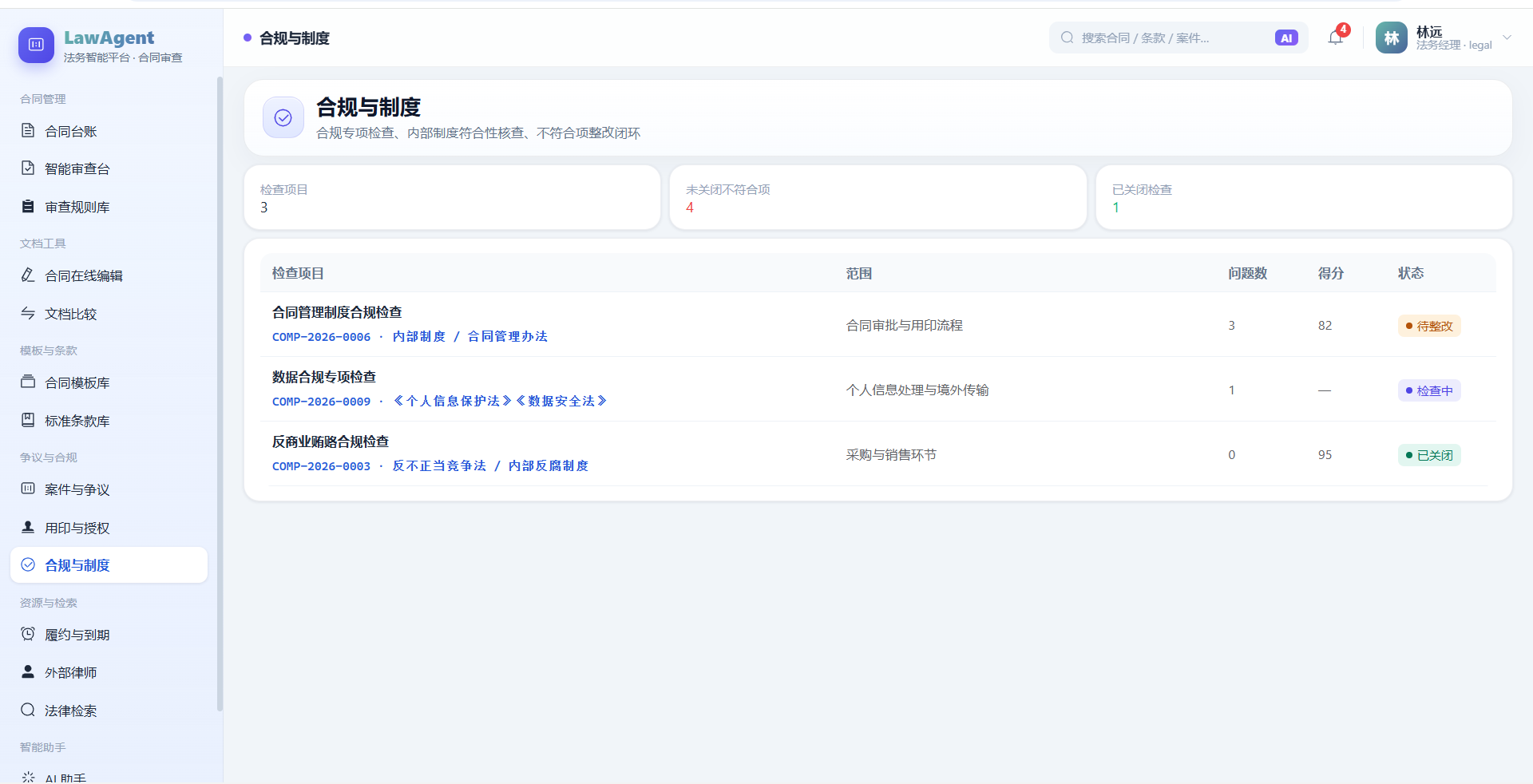Click the 合同审批与用印流程 cell

click(x=905, y=326)
